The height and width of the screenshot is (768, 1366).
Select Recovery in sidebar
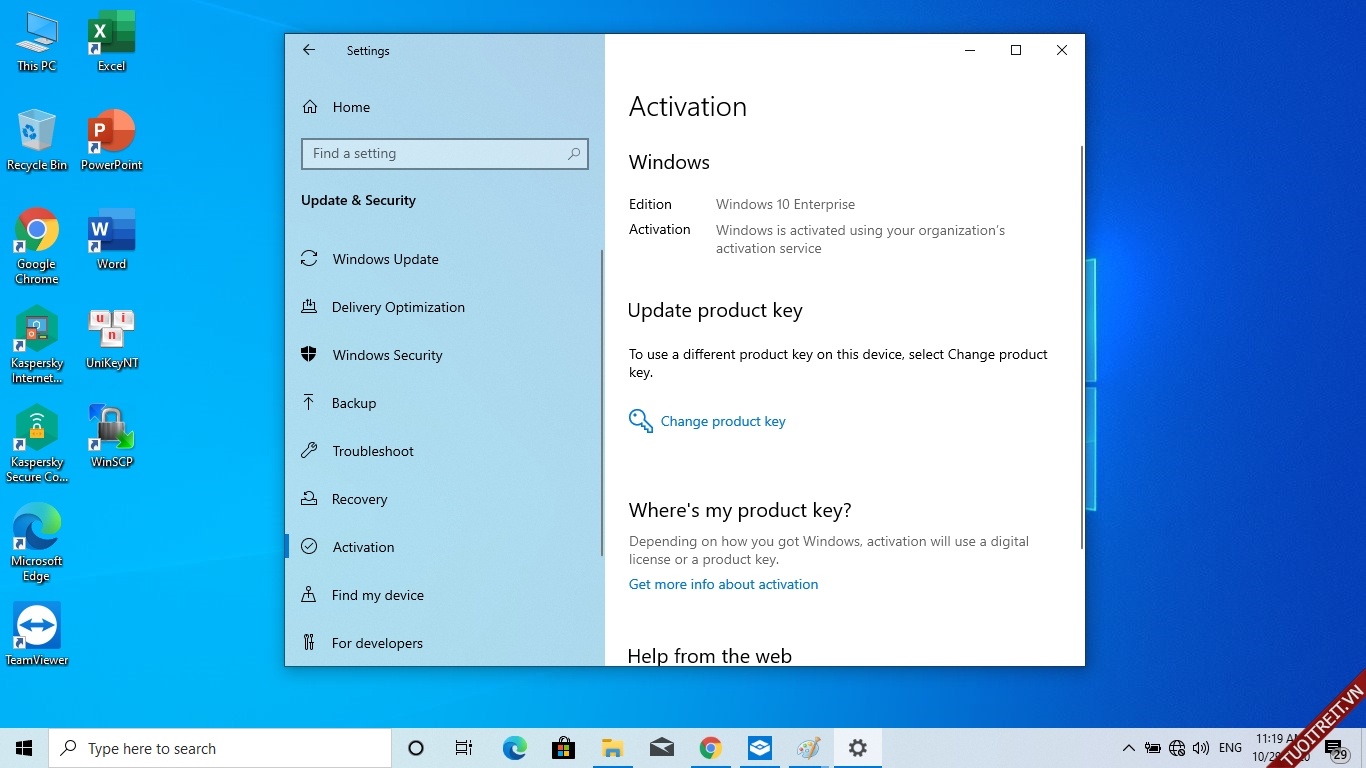coord(359,499)
